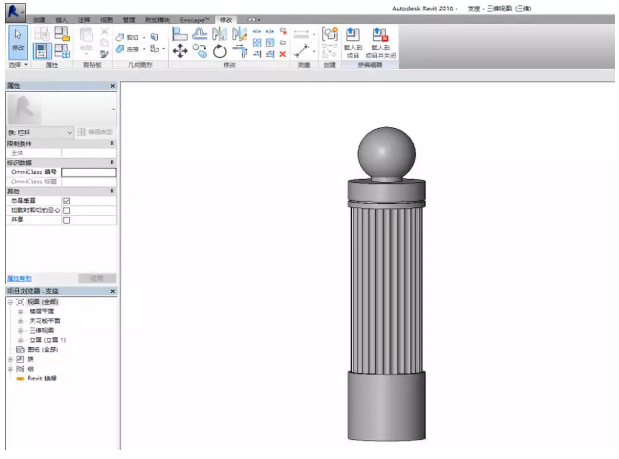Click the Move tool icon
Image resolution: width=619 pixels, height=459 pixels.
[x=180, y=51]
